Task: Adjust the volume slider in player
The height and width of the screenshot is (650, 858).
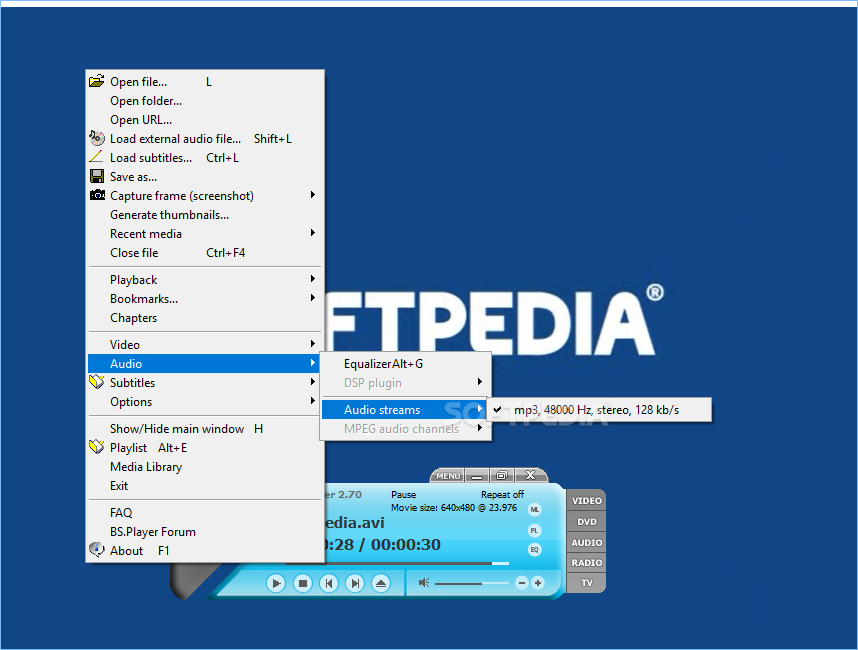Action: (x=472, y=583)
